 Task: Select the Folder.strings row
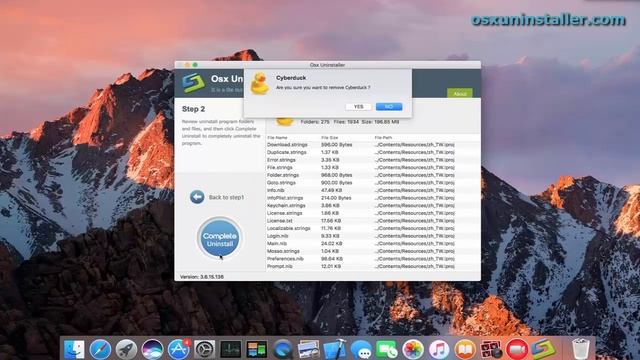pyautogui.click(x=373, y=175)
